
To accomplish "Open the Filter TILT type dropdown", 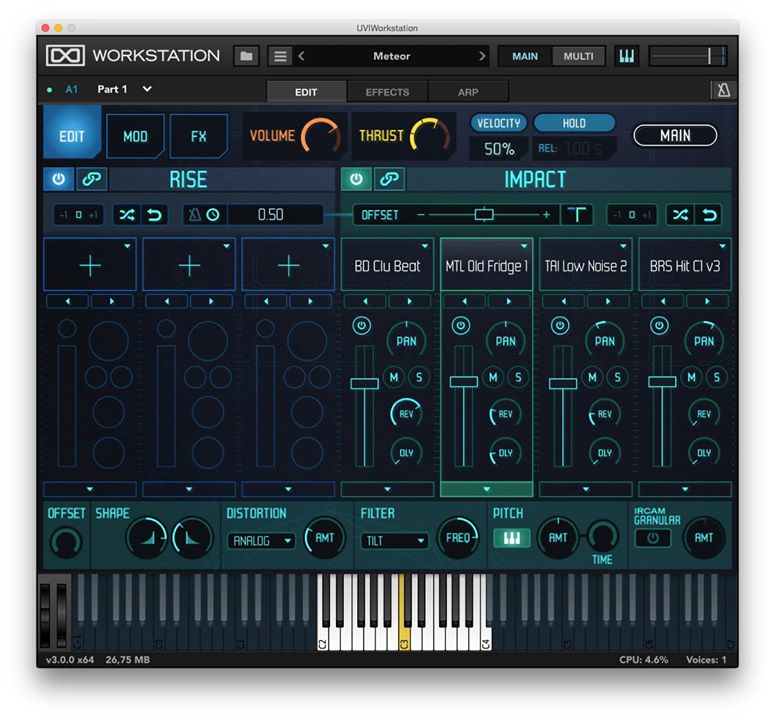I will pos(394,541).
